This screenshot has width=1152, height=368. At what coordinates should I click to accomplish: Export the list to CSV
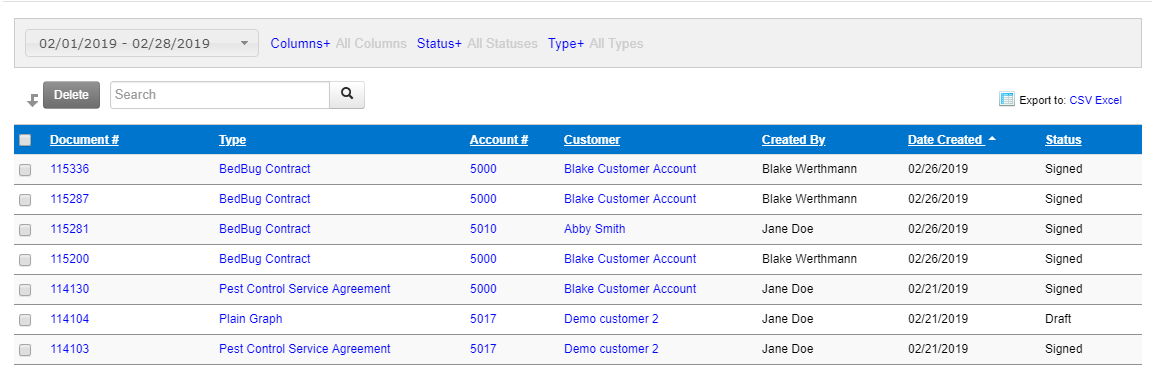(1081, 100)
